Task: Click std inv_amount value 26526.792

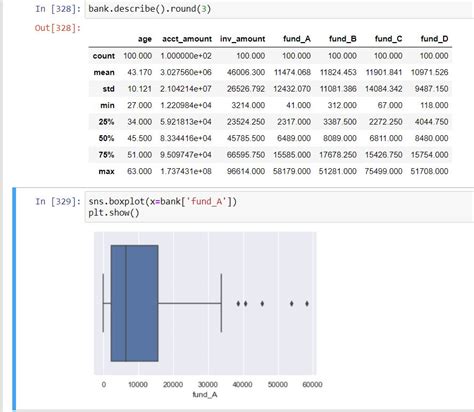Action: pyautogui.click(x=246, y=89)
